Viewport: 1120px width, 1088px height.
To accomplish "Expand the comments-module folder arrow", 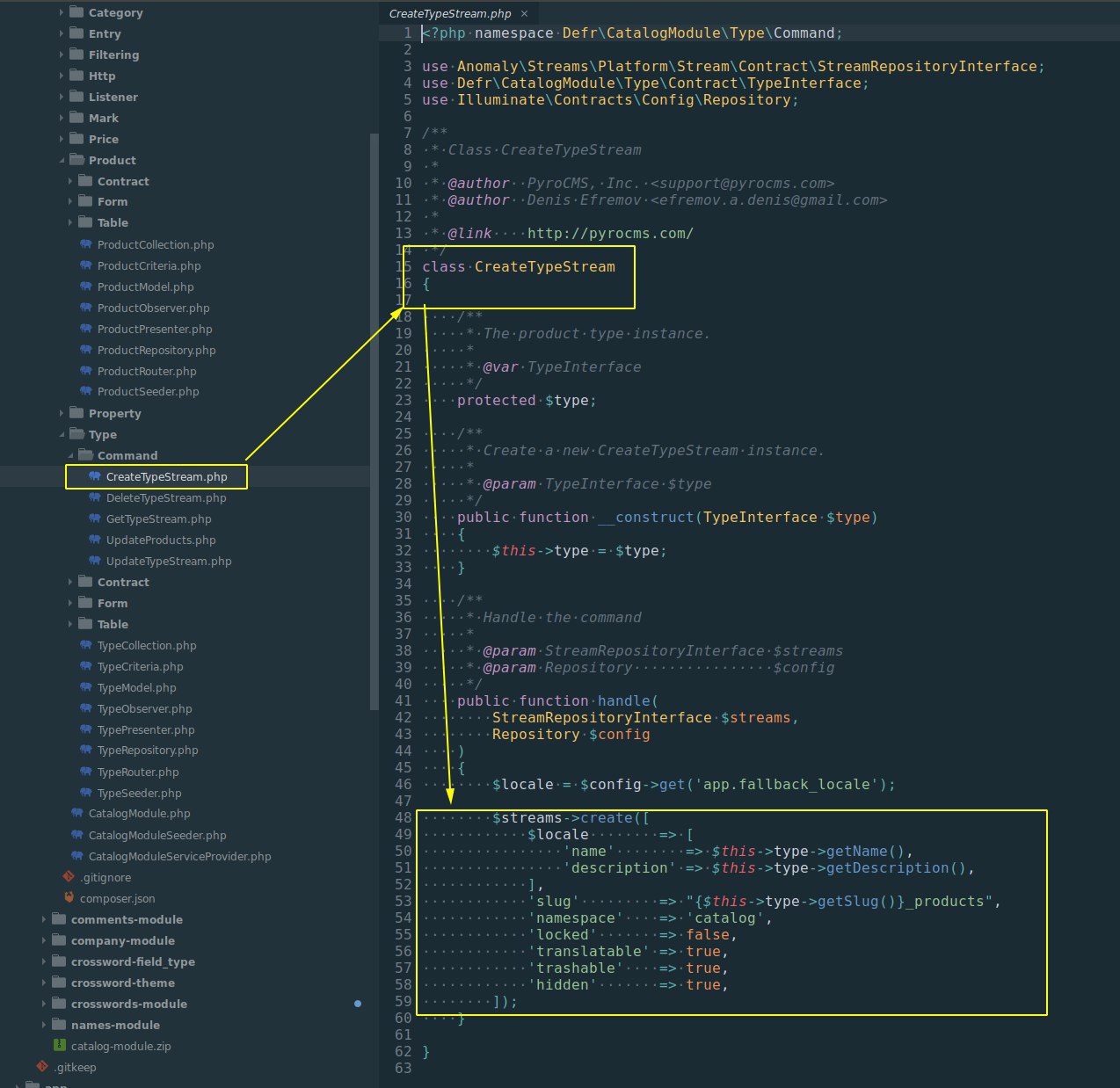I will click(x=44, y=919).
